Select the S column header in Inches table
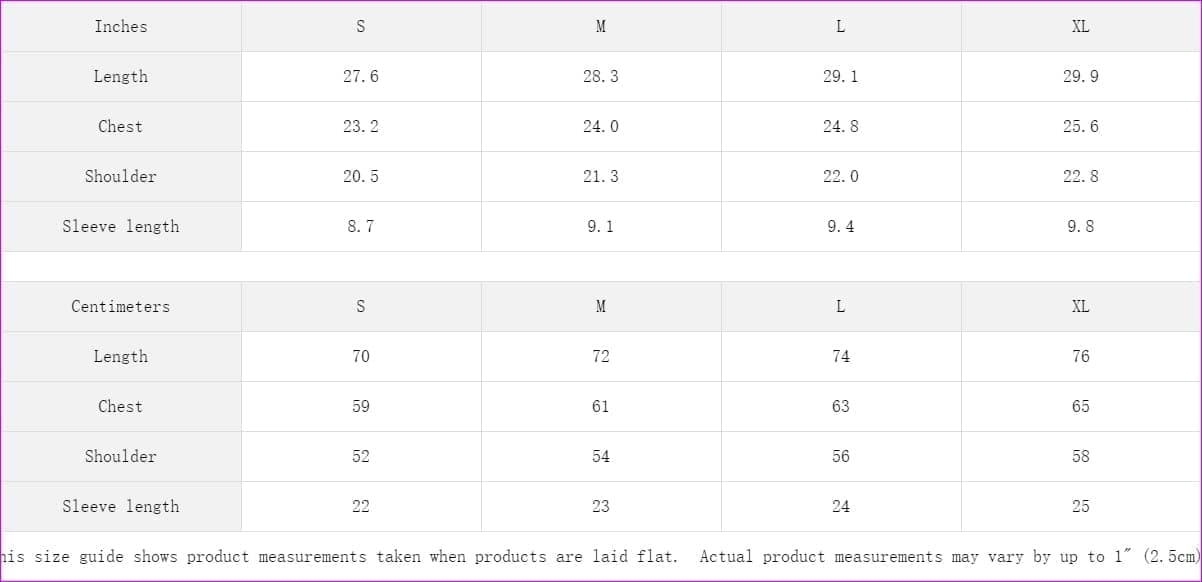Viewport: 1202px width, 582px height. point(361,27)
